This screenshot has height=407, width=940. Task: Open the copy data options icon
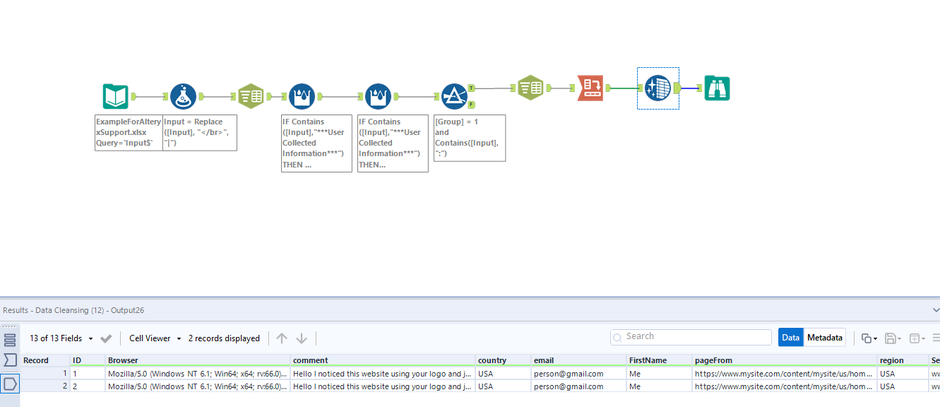[x=868, y=338]
